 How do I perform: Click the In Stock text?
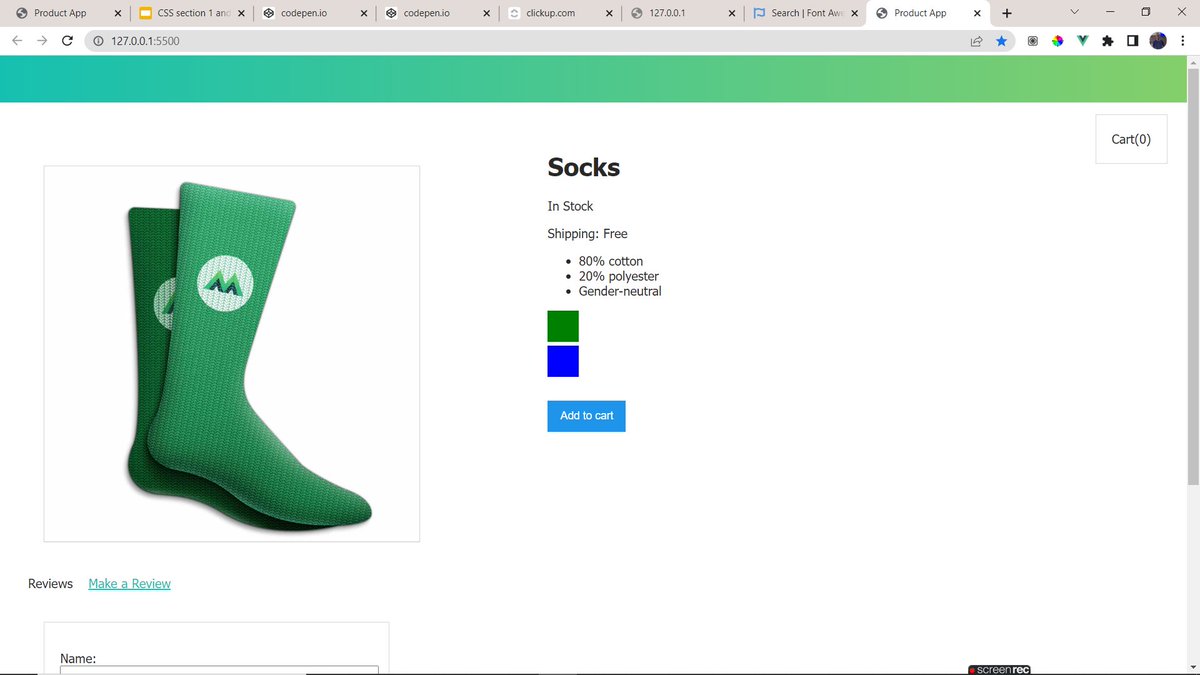coord(570,206)
